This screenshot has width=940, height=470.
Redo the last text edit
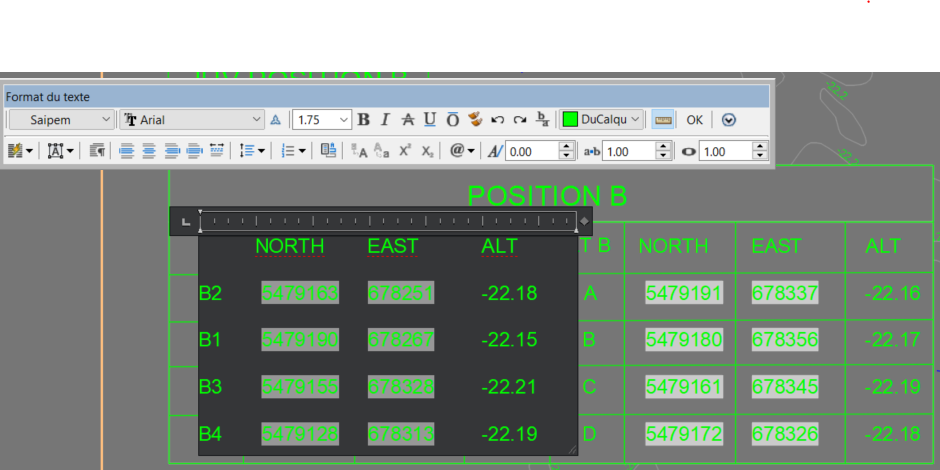(x=520, y=120)
